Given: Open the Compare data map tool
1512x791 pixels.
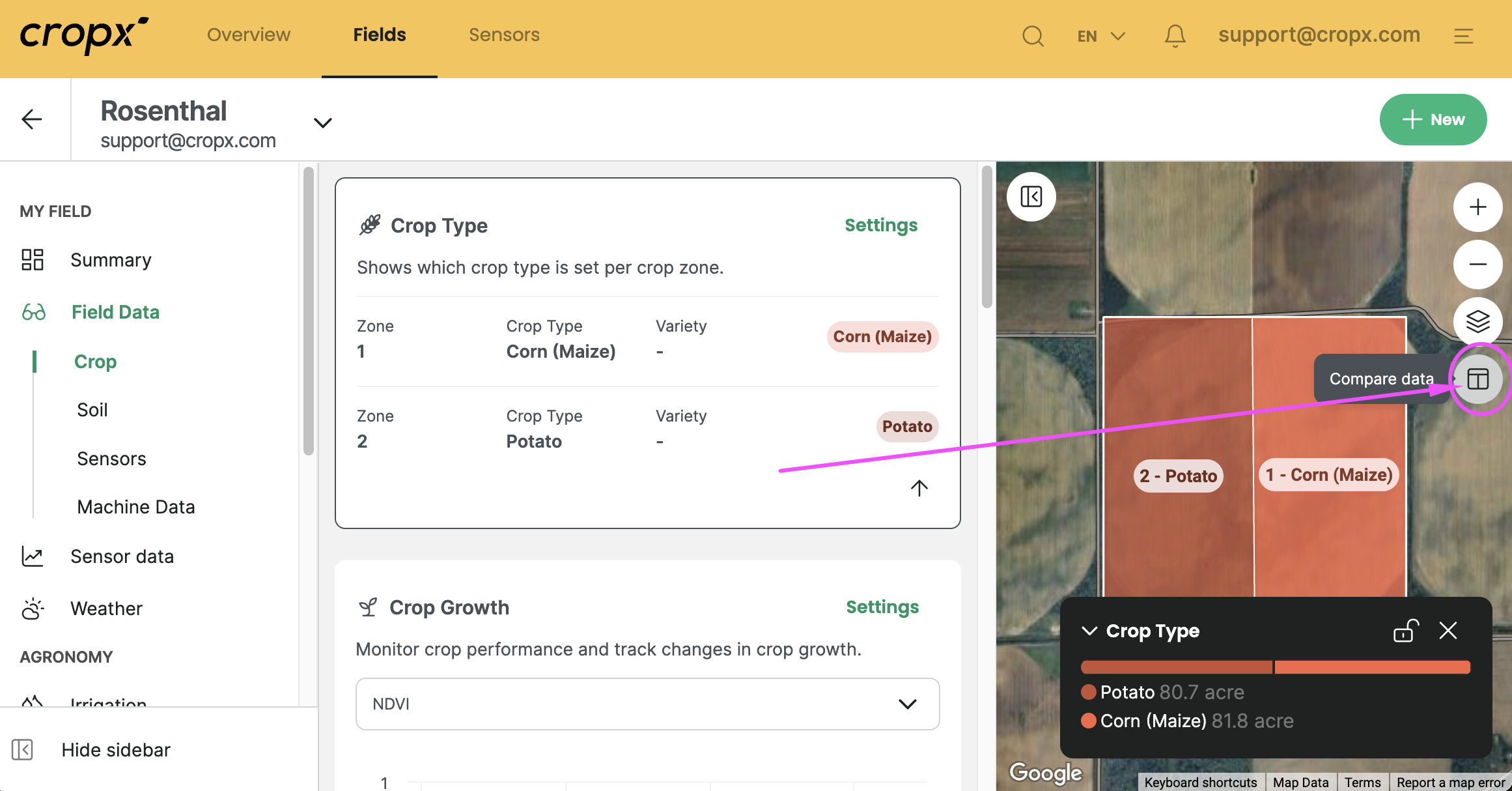Looking at the screenshot, I should (1477, 379).
